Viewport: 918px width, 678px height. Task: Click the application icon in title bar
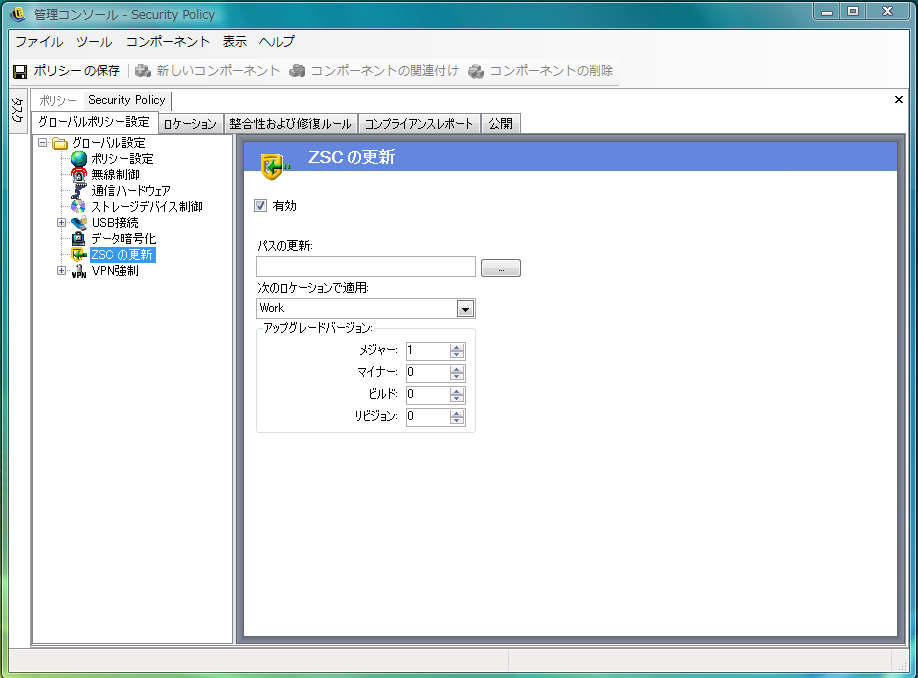click(x=18, y=13)
